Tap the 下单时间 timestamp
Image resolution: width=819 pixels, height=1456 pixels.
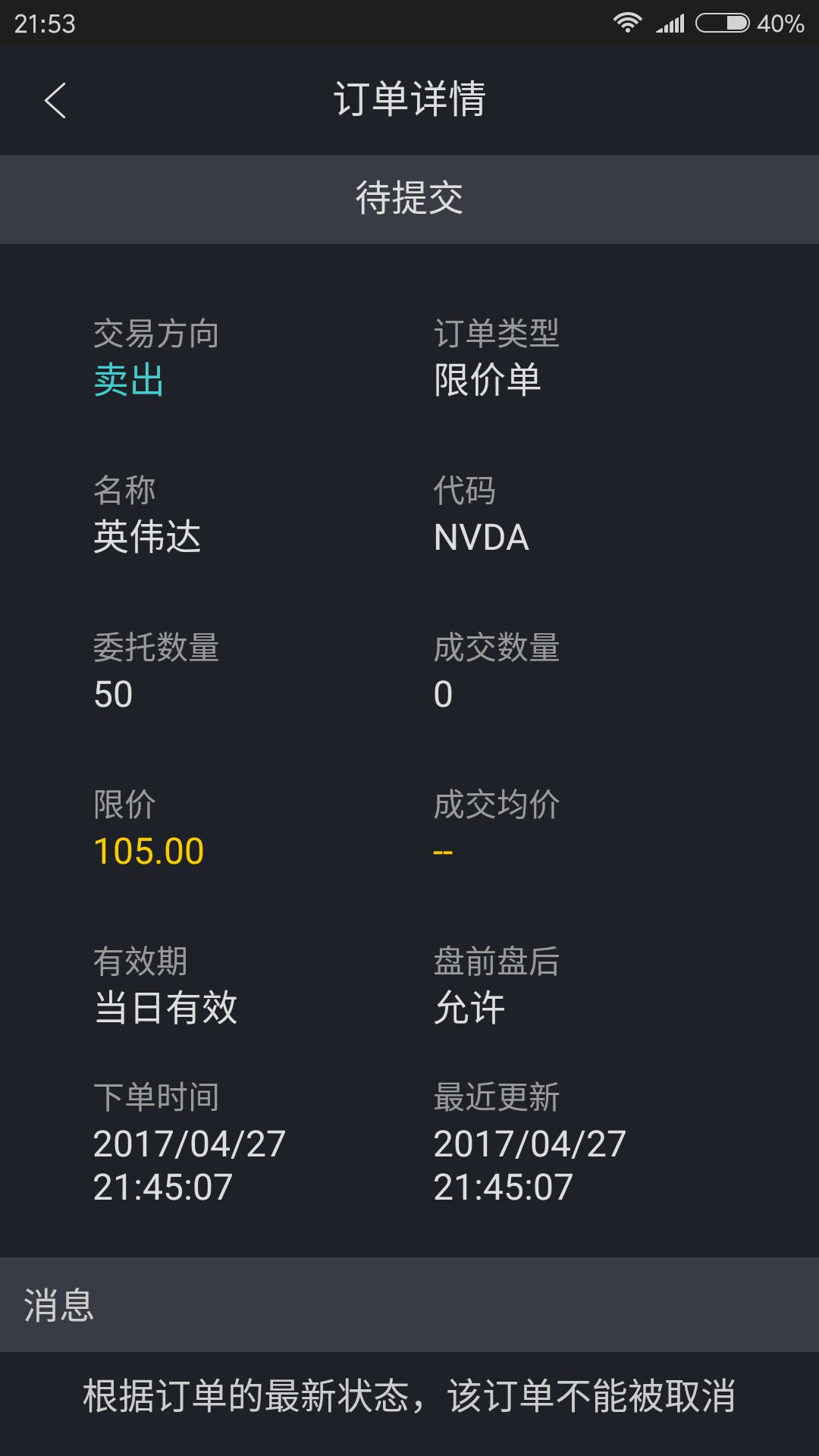[x=189, y=1166]
